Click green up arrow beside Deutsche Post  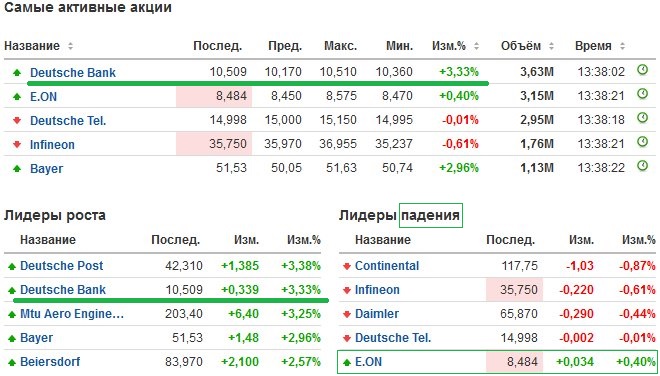pos(12,266)
